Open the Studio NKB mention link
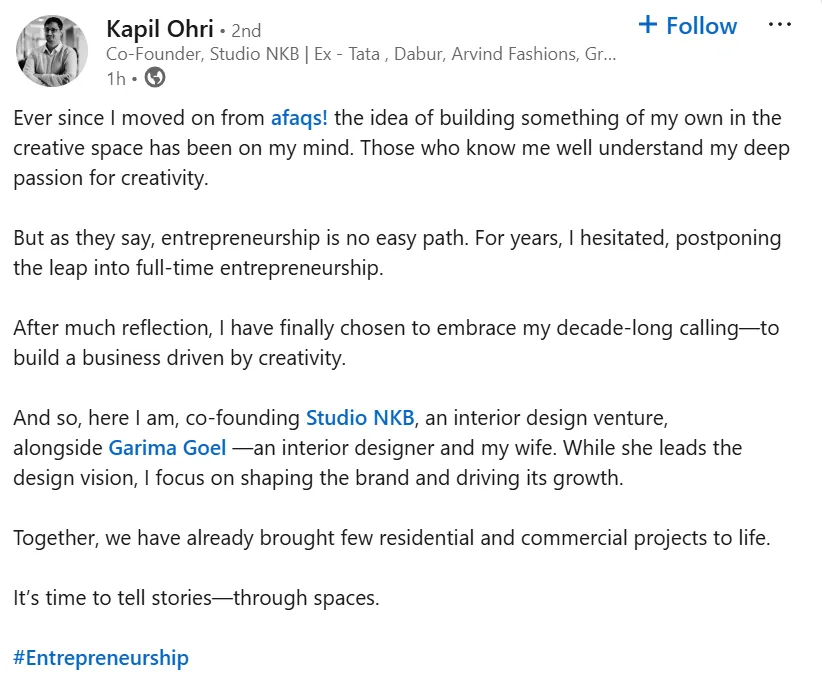Image resolution: width=822 pixels, height=675 pixels. click(360, 418)
